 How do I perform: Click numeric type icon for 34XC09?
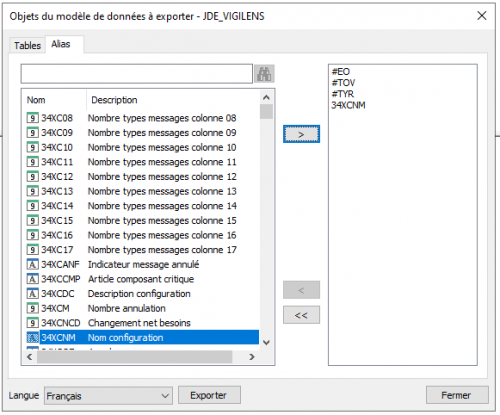click(x=32, y=133)
